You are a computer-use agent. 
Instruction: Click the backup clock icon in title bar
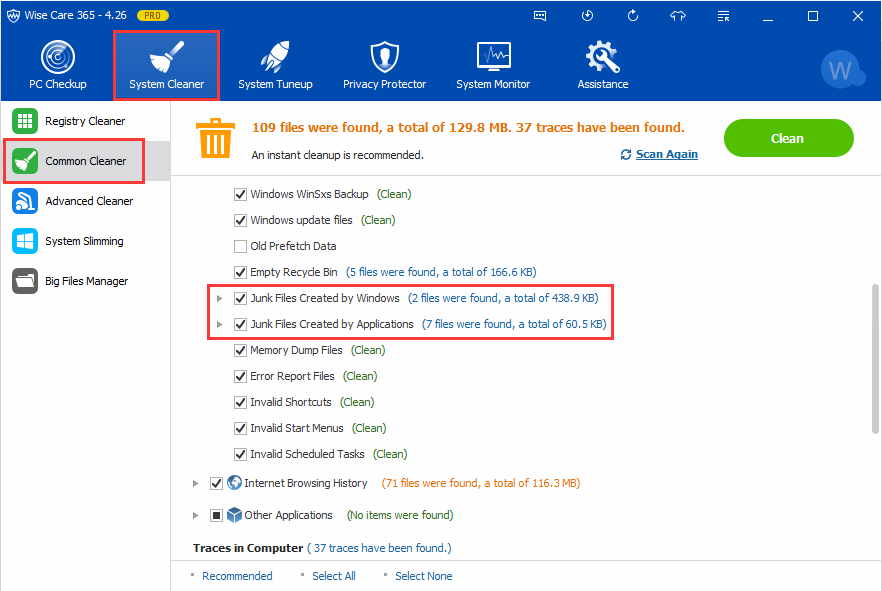pos(587,16)
